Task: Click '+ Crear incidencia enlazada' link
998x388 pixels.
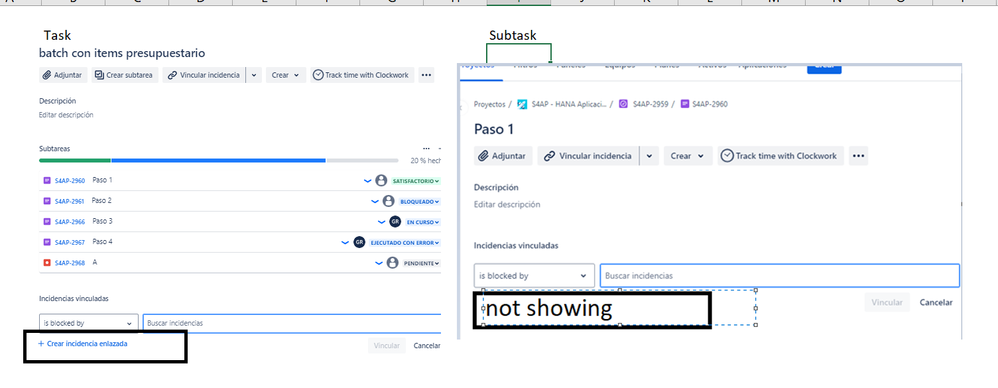Action: tap(82, 343)
